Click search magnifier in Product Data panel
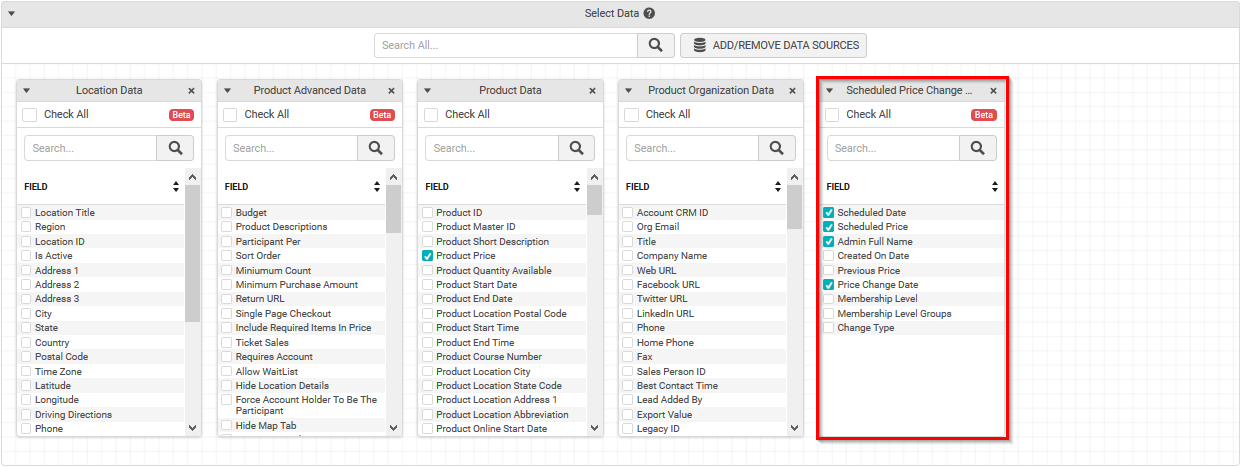Viewport: 1241px width, 467px height. point(576,148)
